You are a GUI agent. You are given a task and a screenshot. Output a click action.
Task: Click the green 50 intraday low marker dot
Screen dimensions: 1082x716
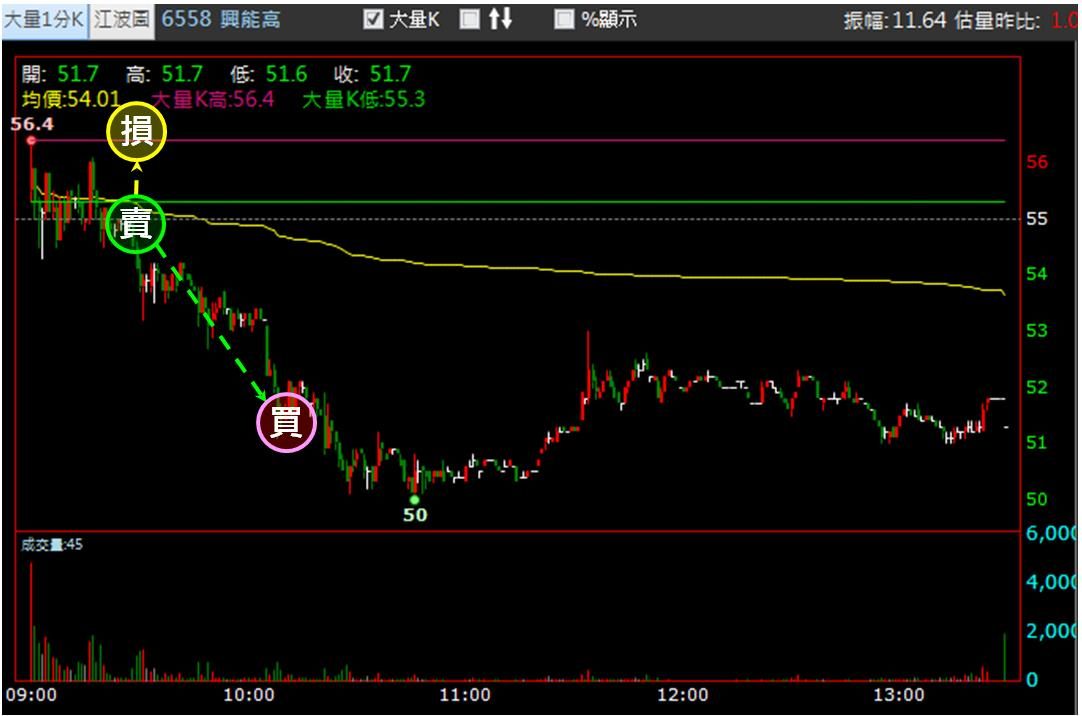coord(414,499)
